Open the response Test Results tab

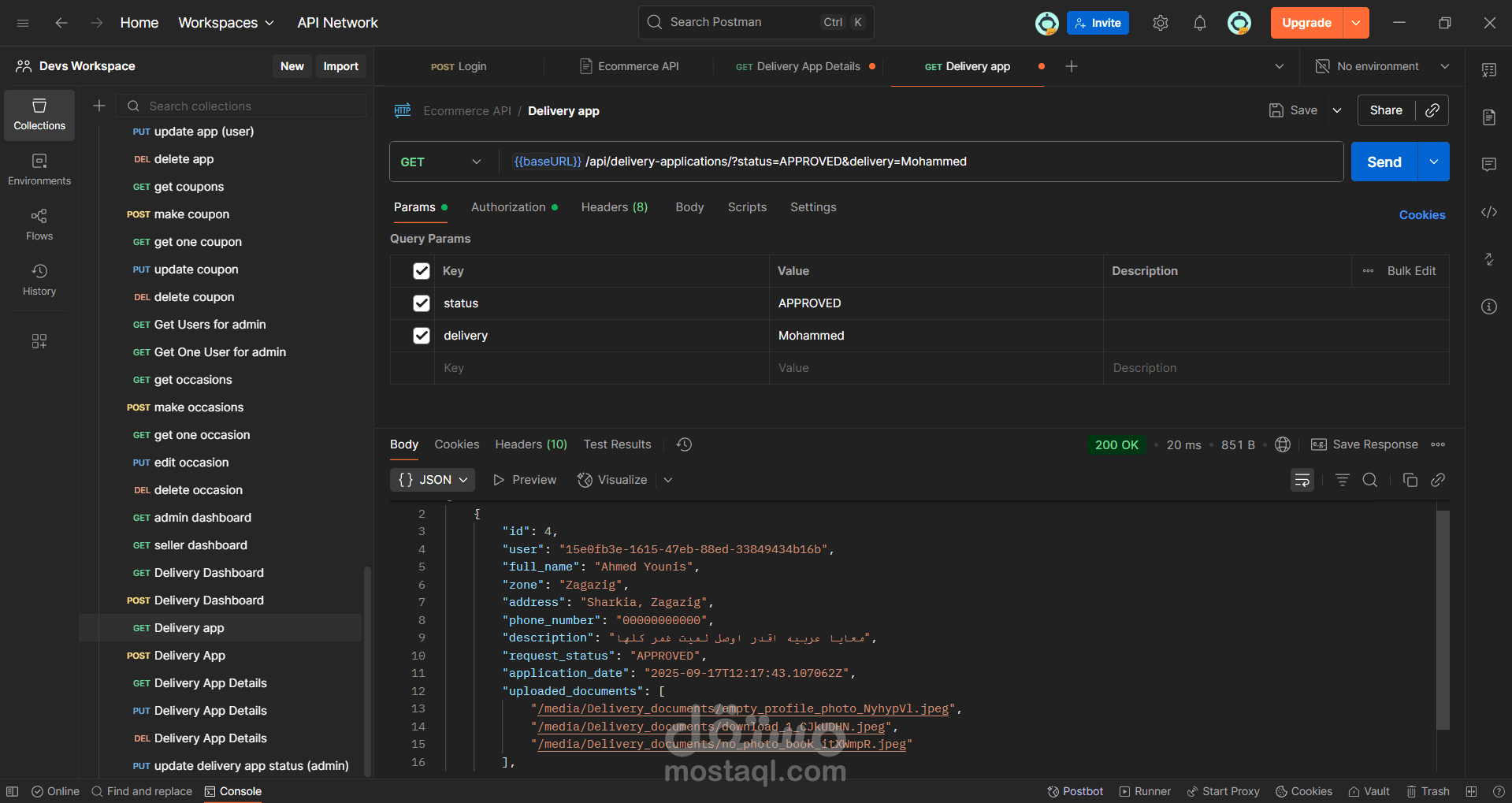(x=618, y=444)
